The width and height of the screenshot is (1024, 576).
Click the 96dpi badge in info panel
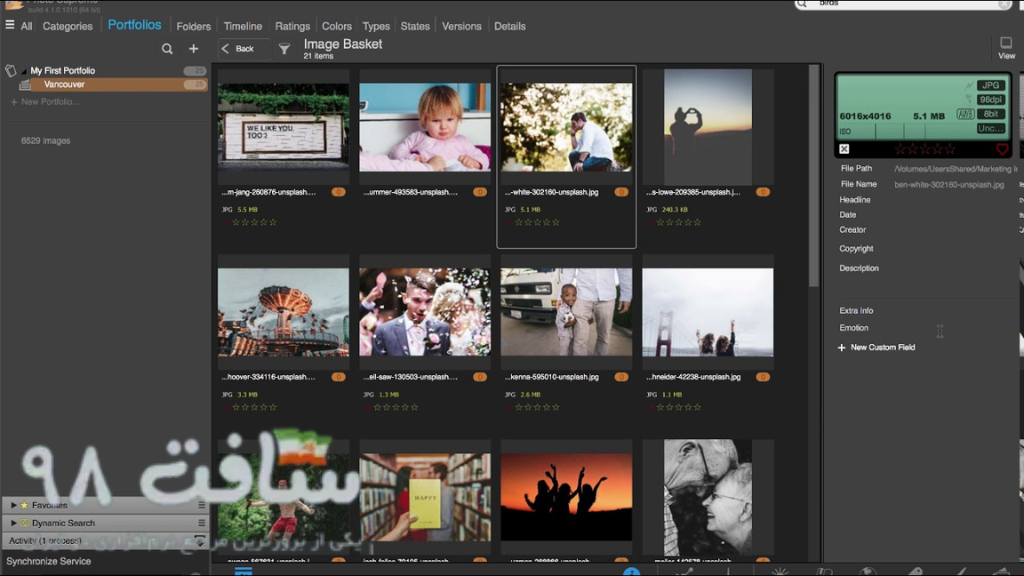point(991,100)
